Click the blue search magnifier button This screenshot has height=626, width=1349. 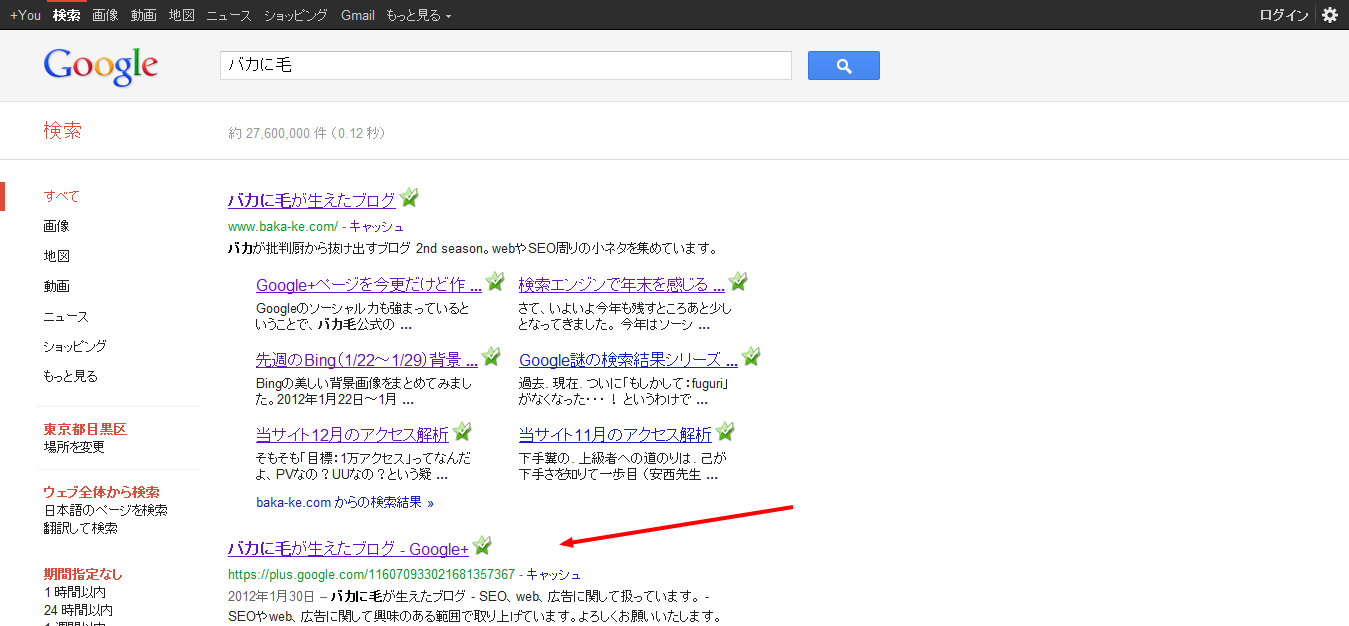tap(843, 66)
